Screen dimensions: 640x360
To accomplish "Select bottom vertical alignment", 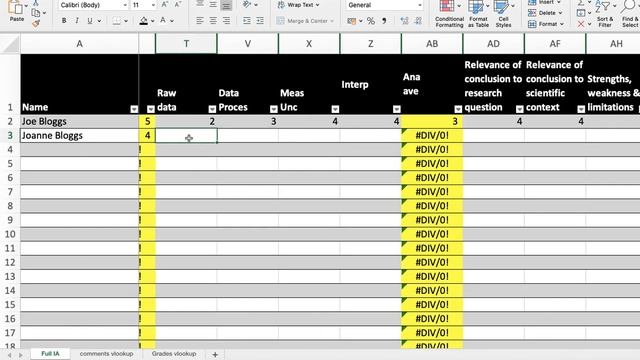I will pyautogui.click(x=227, y=5).
